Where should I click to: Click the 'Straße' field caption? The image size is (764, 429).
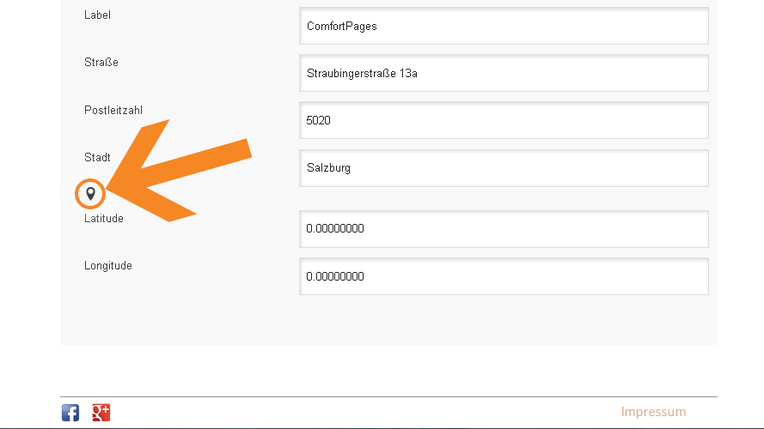click(101, 63)
